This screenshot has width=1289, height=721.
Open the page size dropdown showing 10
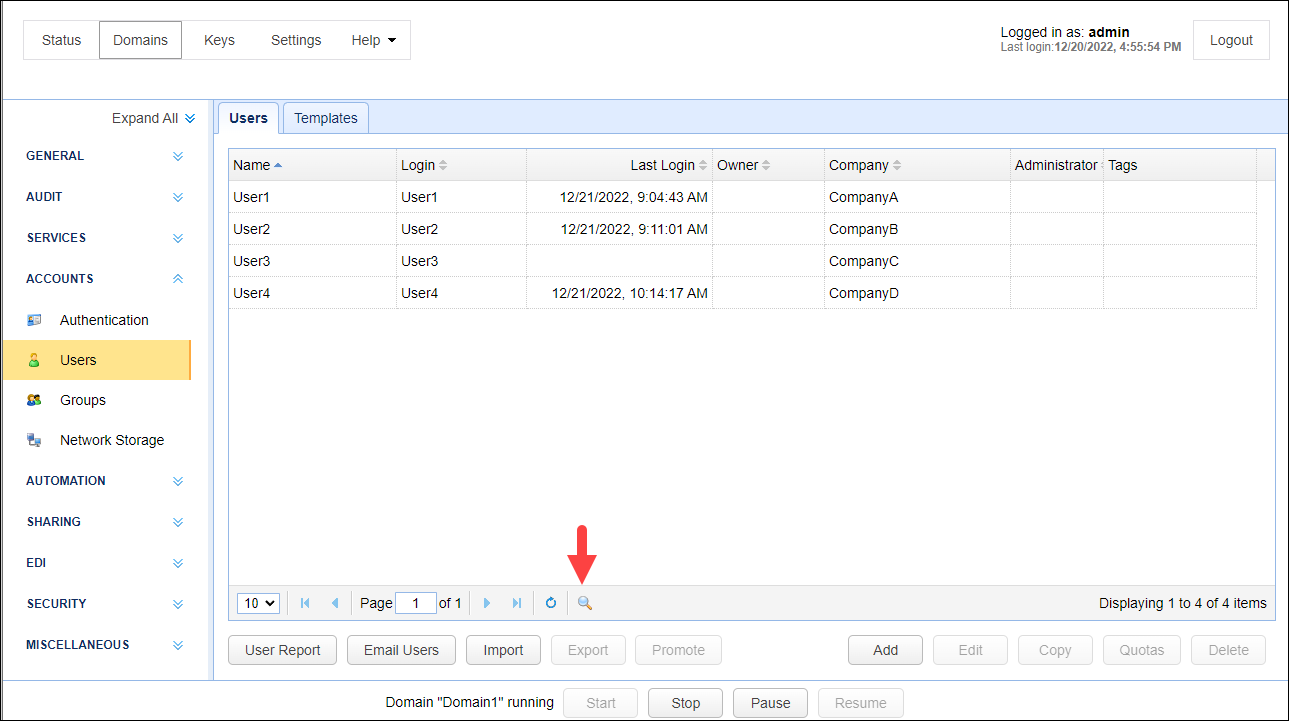[x=257, y=602]
